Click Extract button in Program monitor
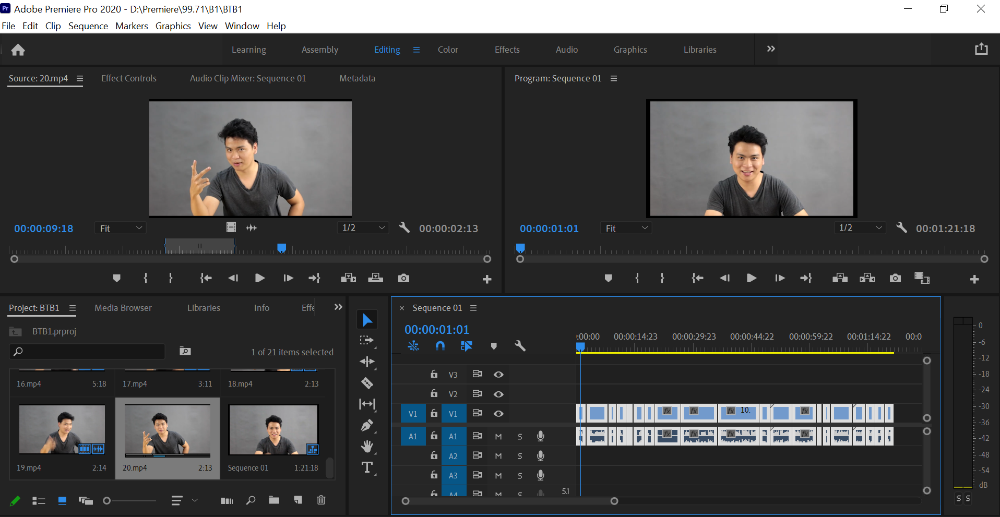Image resolution: width=1000 pixels, height=517 pixels. pos(867,278)
